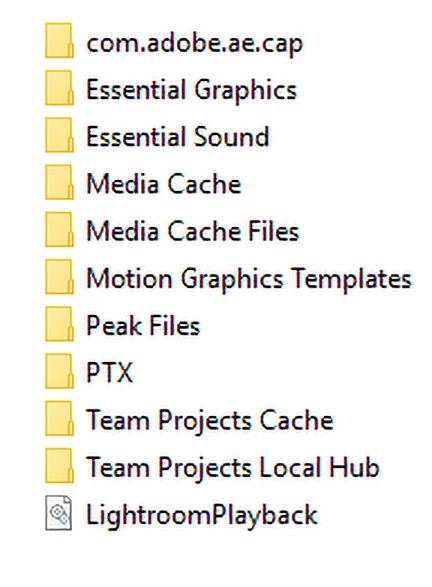
Task: Click the Essential Sound label
Action: pyautogui.click(x=178, y=136)
